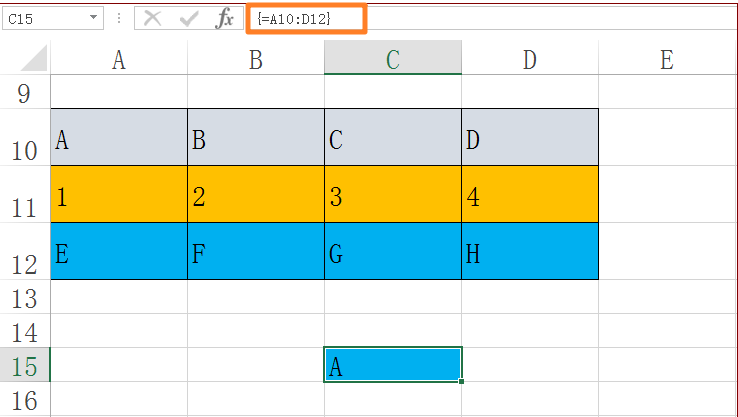Select orange cell containing 3
Screen dimensions: 738x417
(393, 194)
